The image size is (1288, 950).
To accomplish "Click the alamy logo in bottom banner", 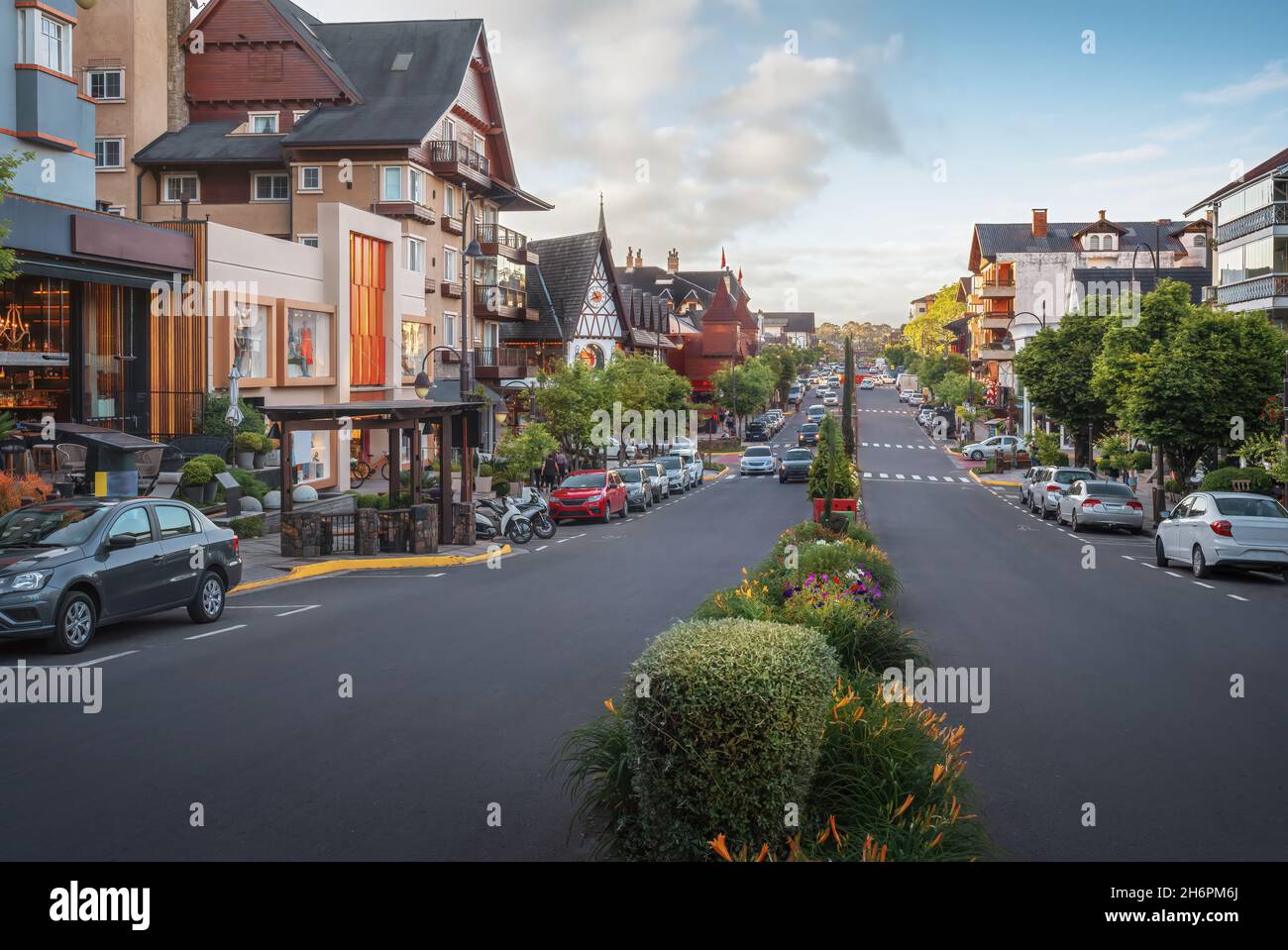I will point(99,904).
